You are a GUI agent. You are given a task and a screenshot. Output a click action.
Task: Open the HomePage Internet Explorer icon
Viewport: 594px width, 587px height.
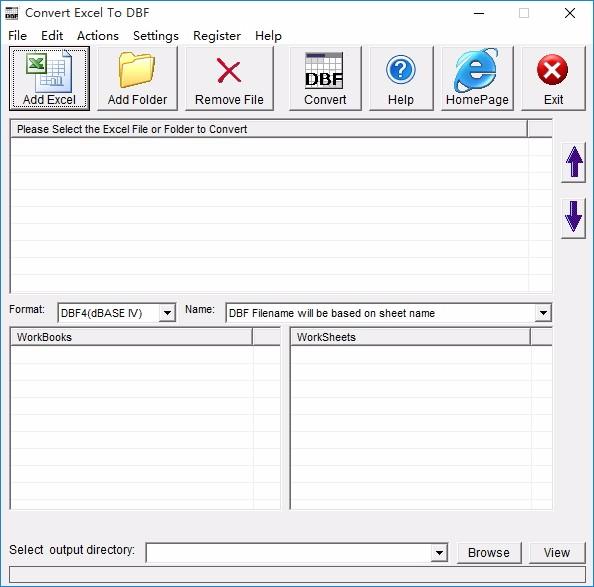[477, 78]
